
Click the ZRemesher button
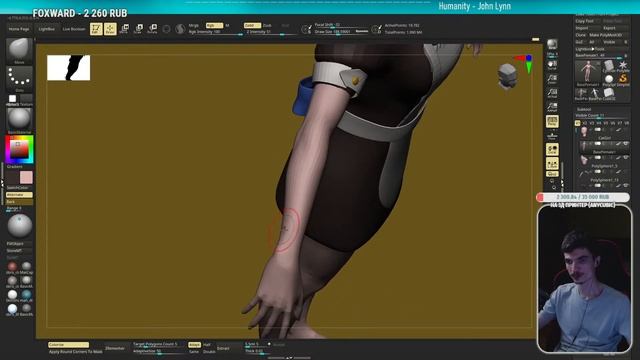click(x=115, y=348)
